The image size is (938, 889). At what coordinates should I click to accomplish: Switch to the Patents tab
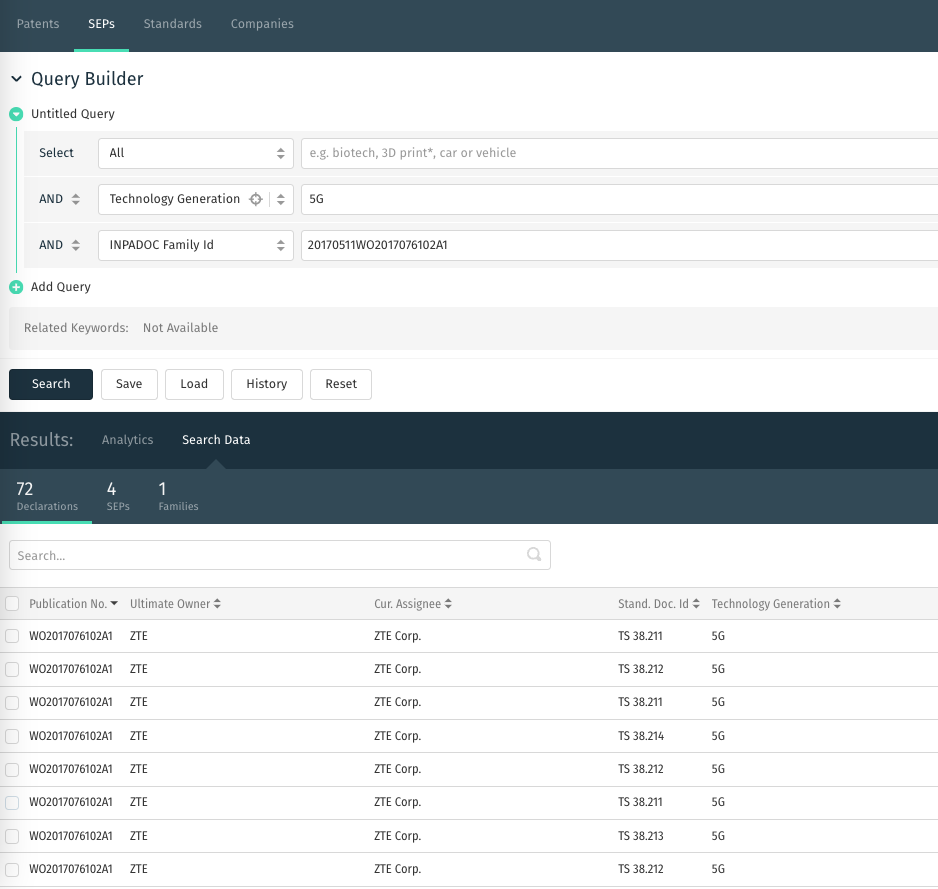(38, 24)
